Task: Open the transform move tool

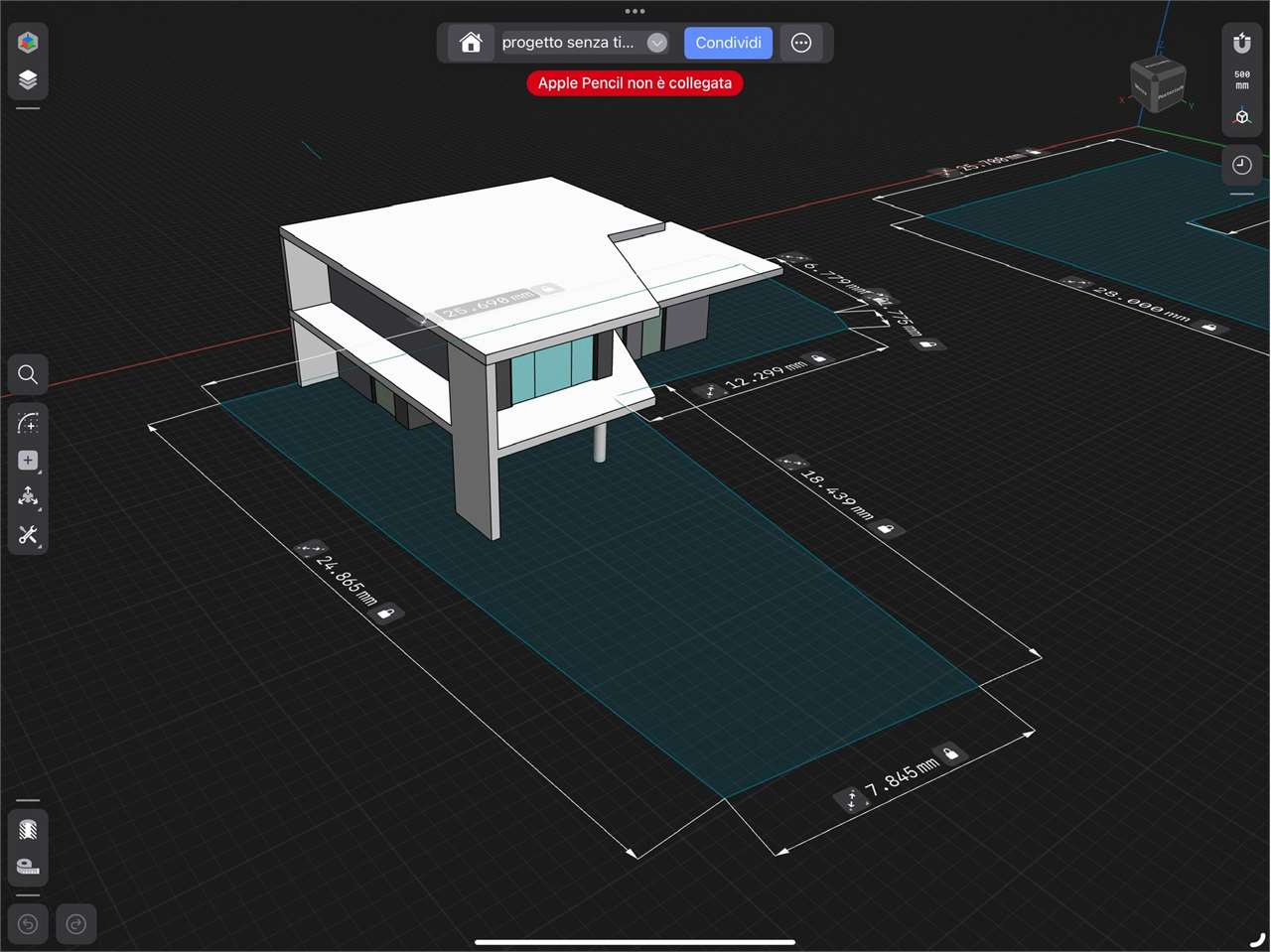Action: tap(28, 496)
